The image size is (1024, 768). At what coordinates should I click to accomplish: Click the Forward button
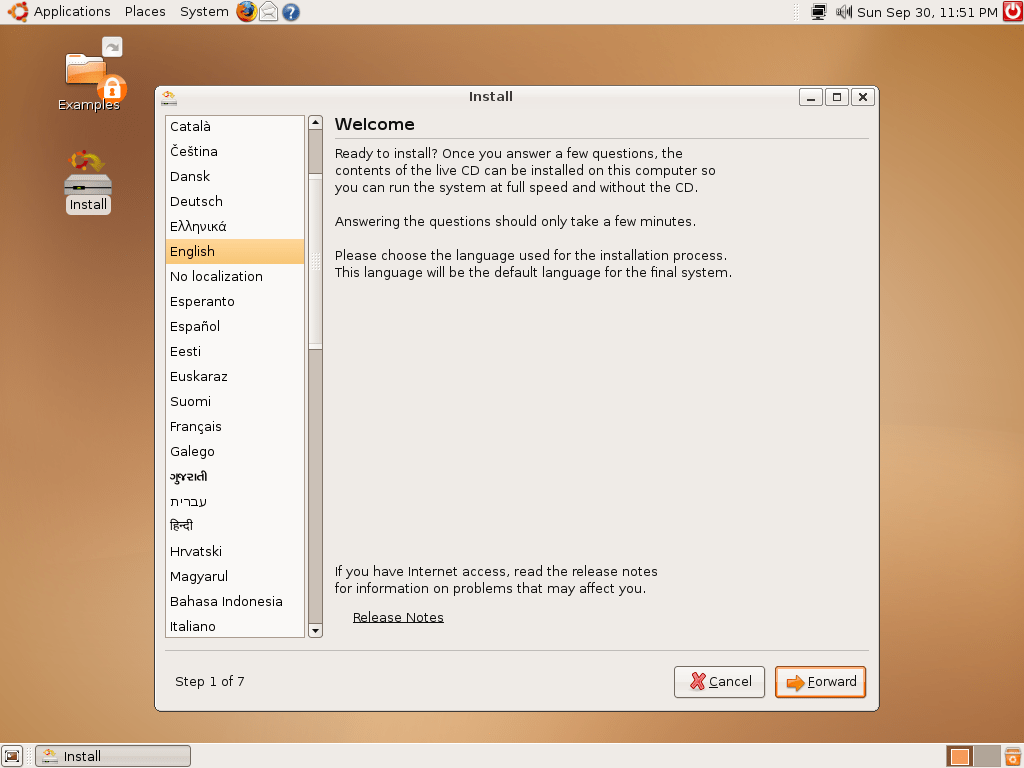(x=820, y=682)
